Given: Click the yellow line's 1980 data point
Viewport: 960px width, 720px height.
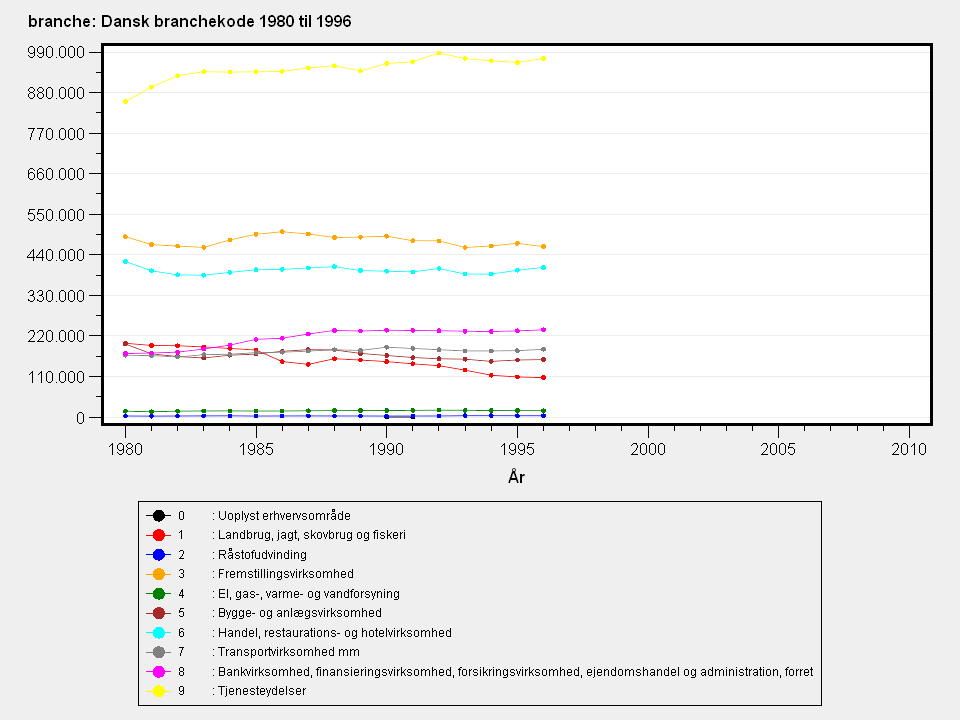Looking at the screenshot, I should point(125,101).
